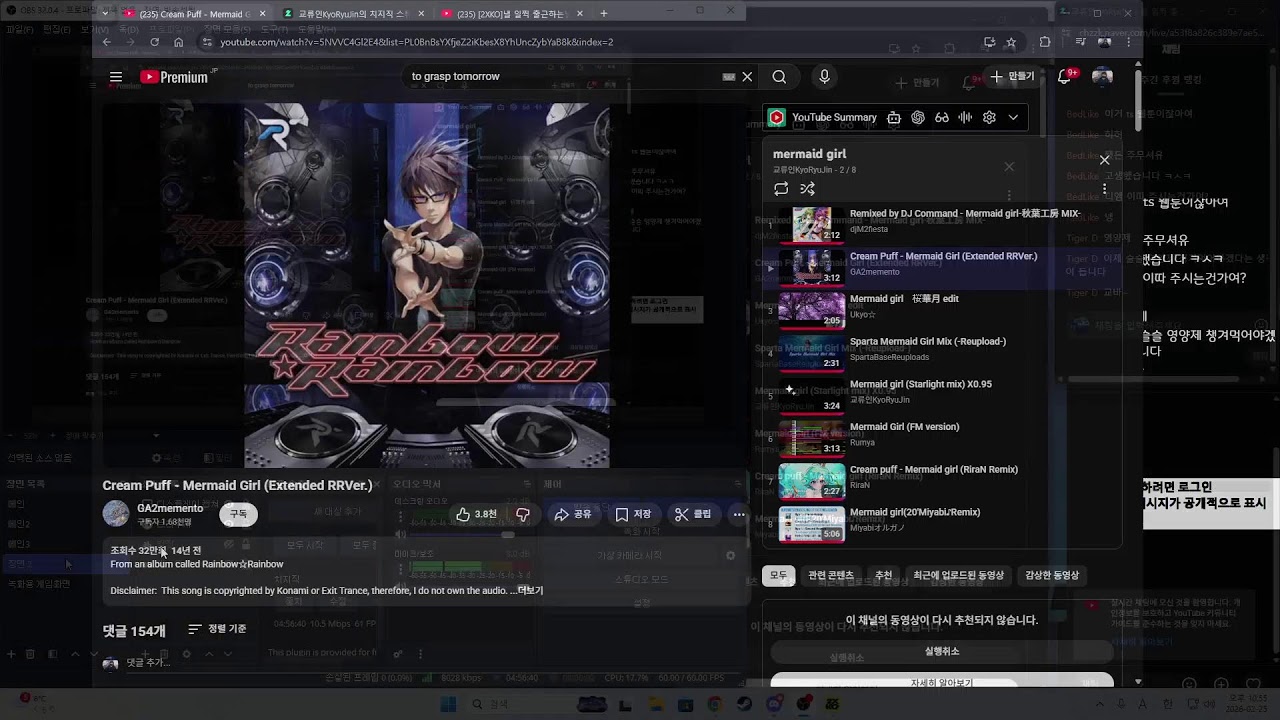
Task: Go to YouTube Premium home logo
Action: pyautogui.click(x=174, y=77)
